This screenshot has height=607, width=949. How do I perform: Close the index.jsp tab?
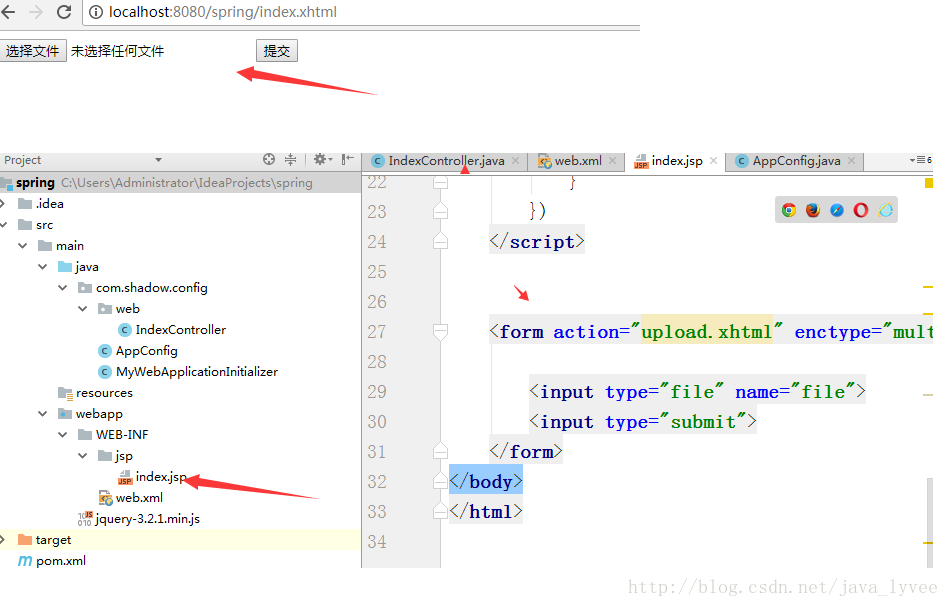click(714, 161)
